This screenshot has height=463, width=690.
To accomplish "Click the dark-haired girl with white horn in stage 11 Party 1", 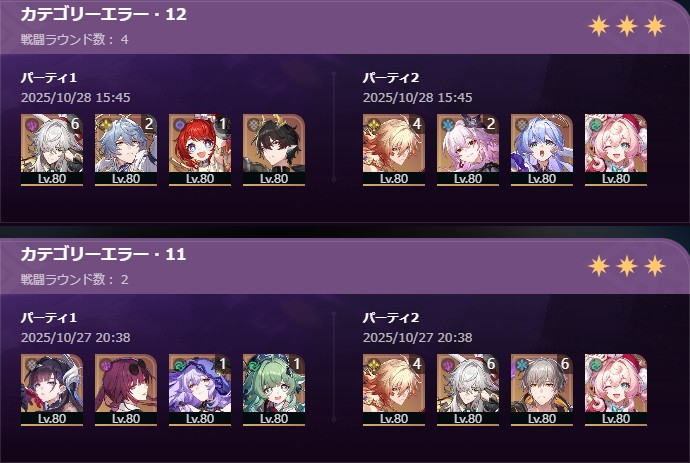I will [x=52, y=390].
